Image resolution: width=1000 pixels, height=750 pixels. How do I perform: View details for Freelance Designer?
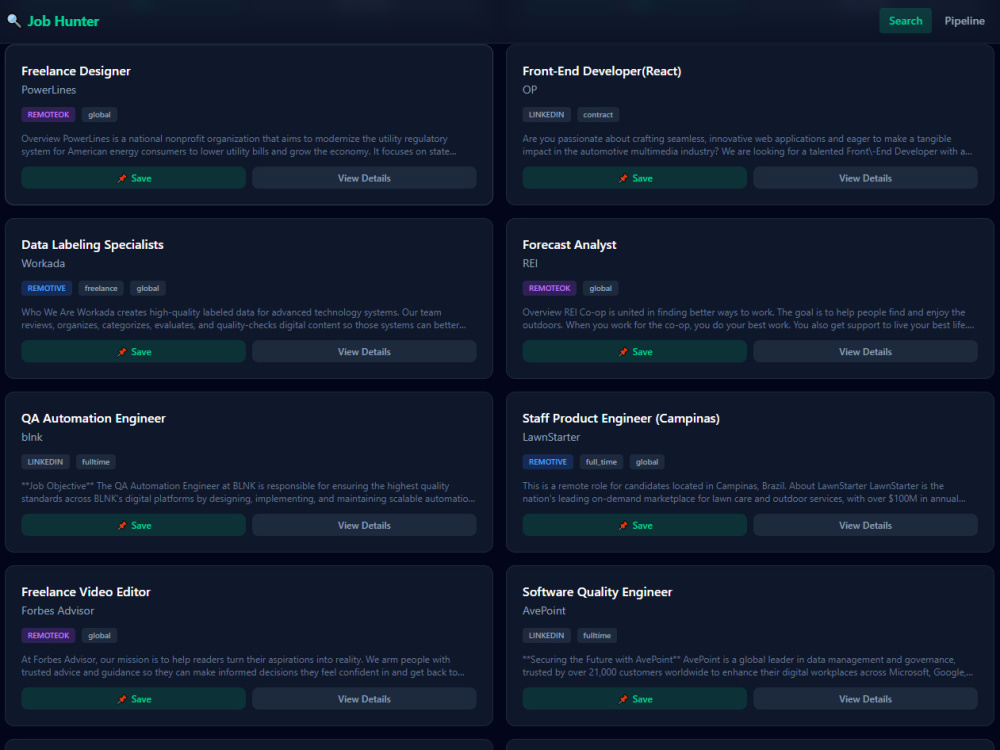pos(364,178)
